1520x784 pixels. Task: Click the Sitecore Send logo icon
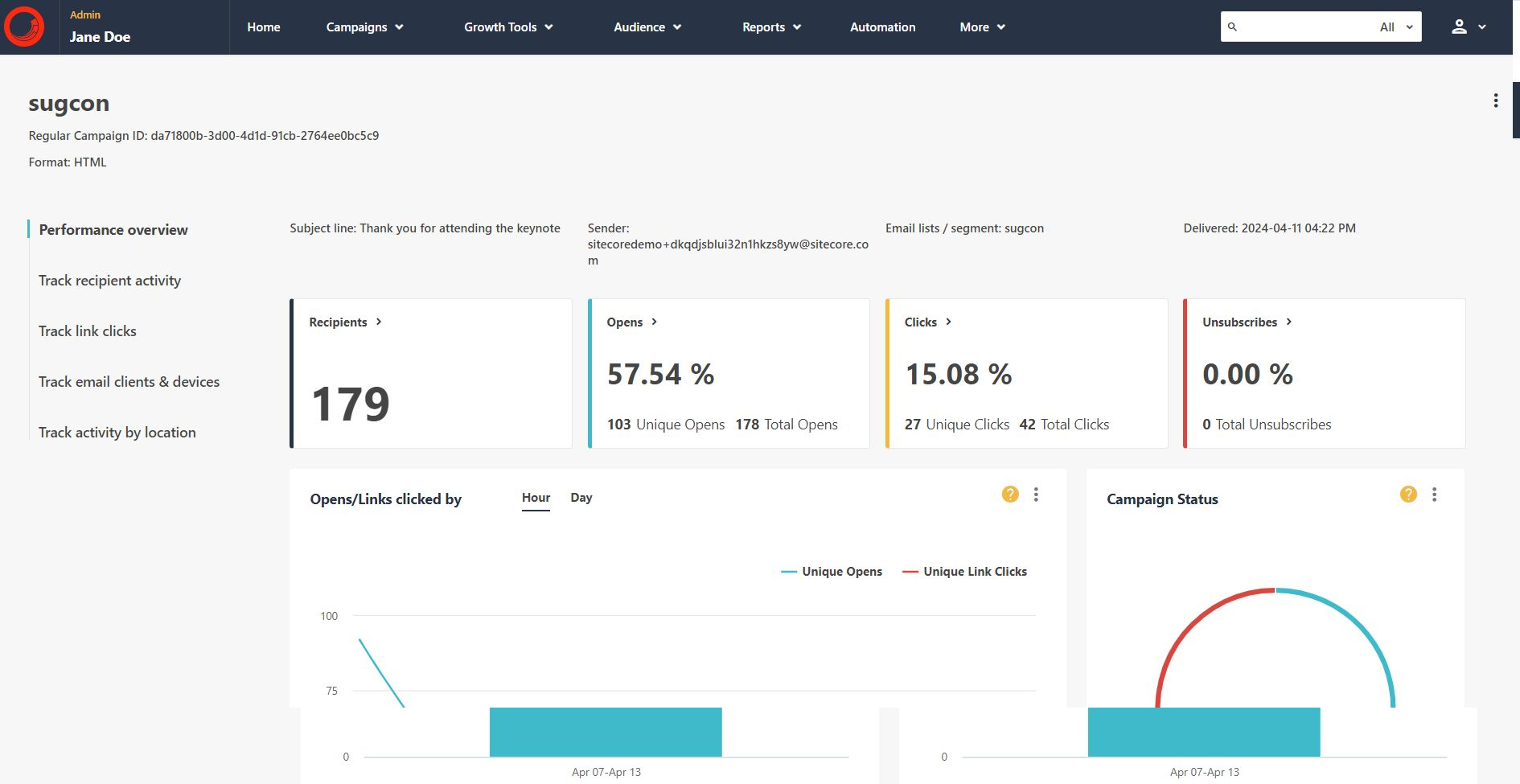[x=25, y=27]
